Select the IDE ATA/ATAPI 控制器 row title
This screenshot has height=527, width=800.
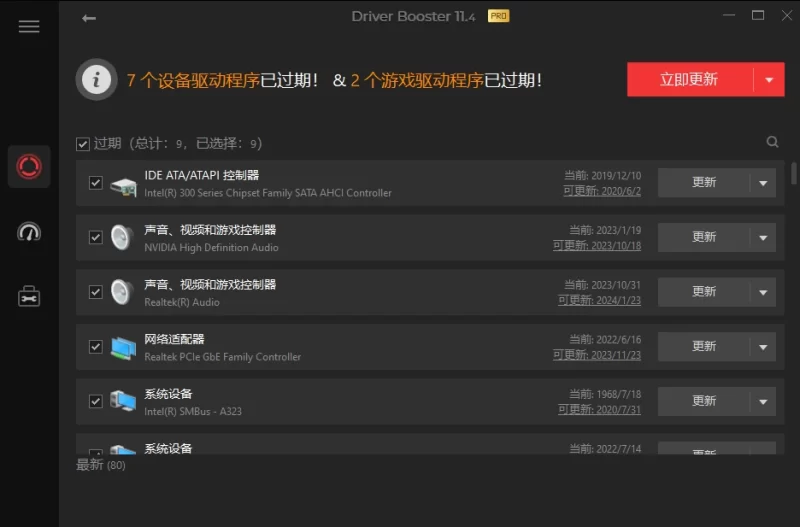point(202,175)
